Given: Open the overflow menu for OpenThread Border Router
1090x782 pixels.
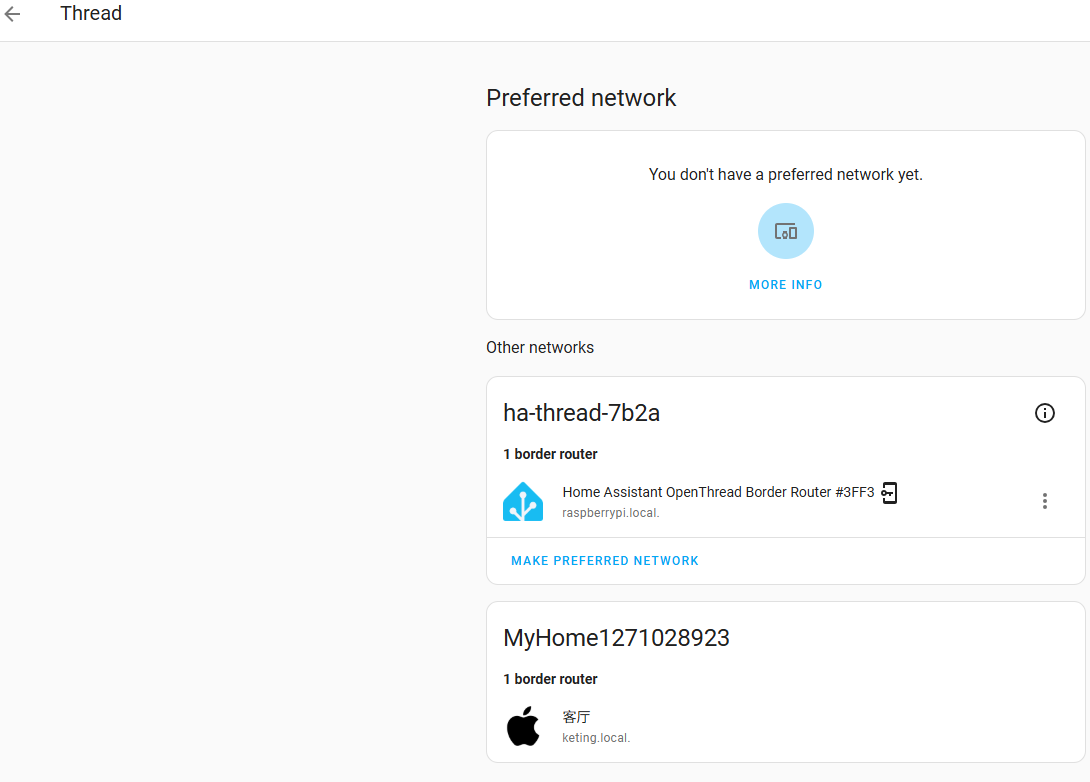Looking at the screenshot, I should 1044,501.
